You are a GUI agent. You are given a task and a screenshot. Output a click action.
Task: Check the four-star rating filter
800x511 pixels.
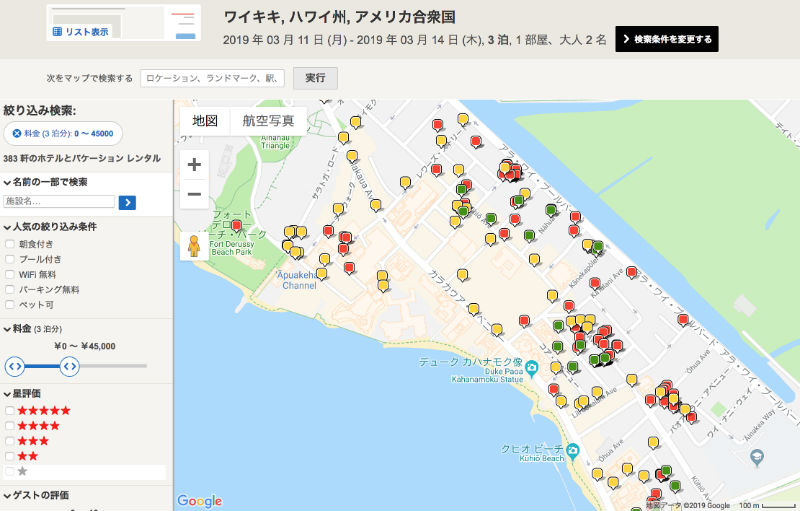[9, 426]
